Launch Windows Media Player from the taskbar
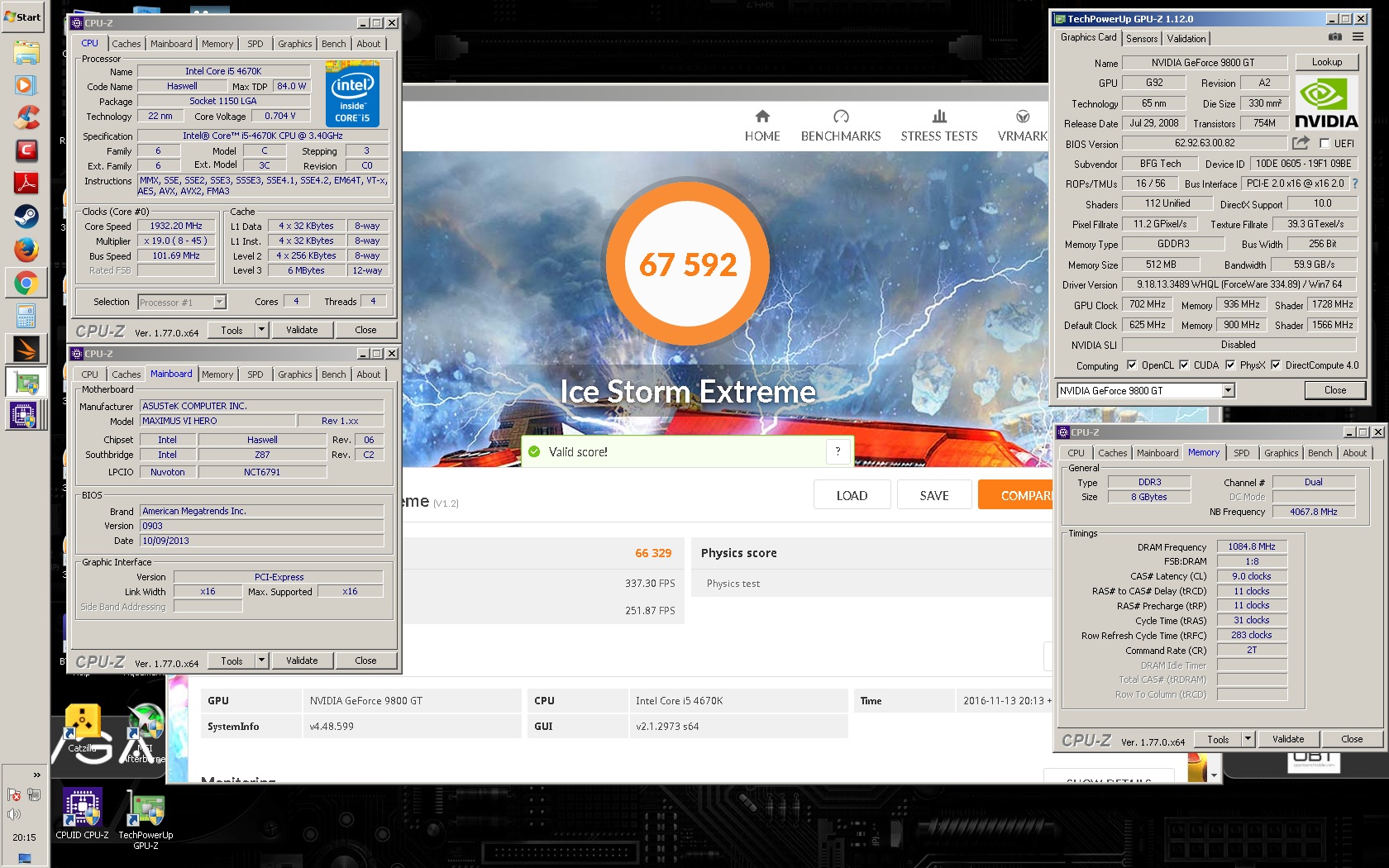The height and width of the screenshot is (868, 1389). coord(26,85)
